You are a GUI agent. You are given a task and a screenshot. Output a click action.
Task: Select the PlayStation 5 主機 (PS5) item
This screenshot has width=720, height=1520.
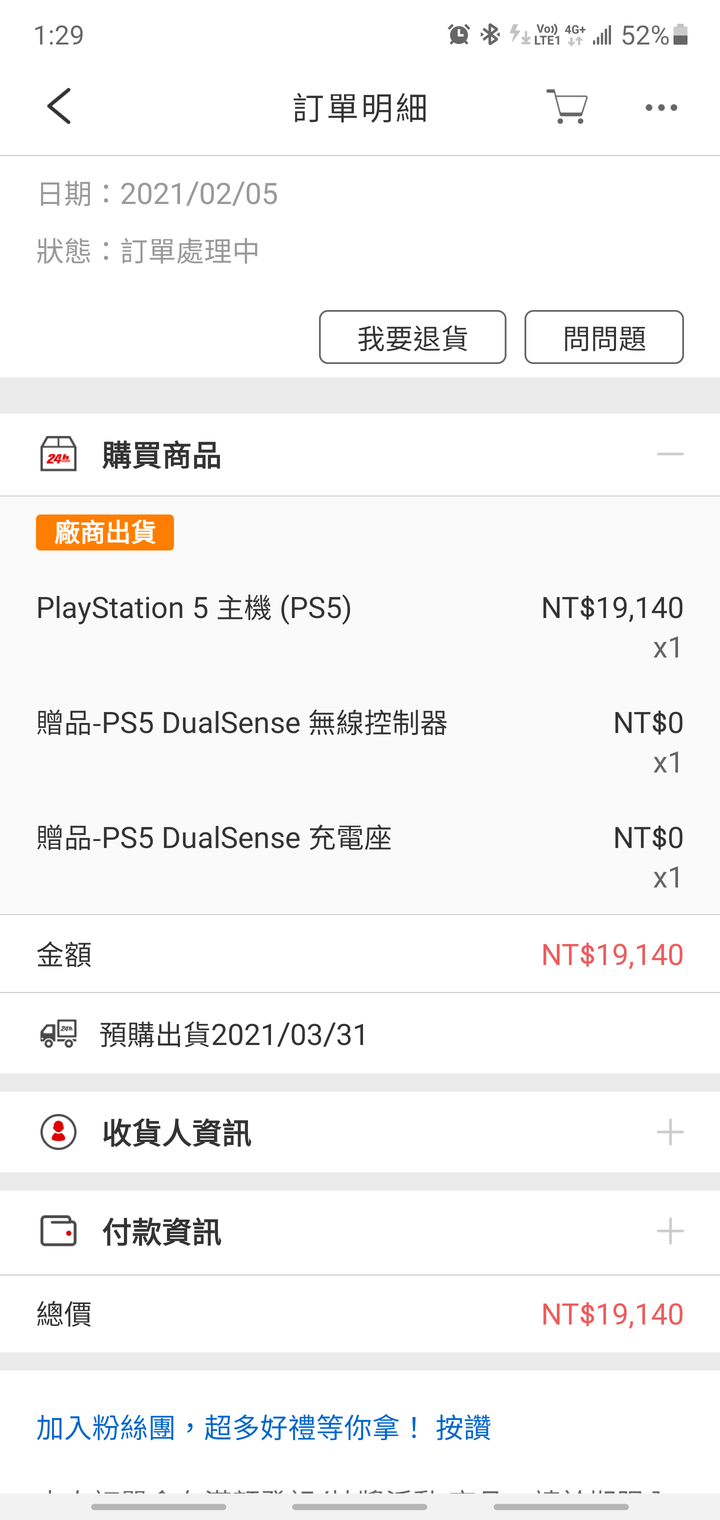click(360, 627)
